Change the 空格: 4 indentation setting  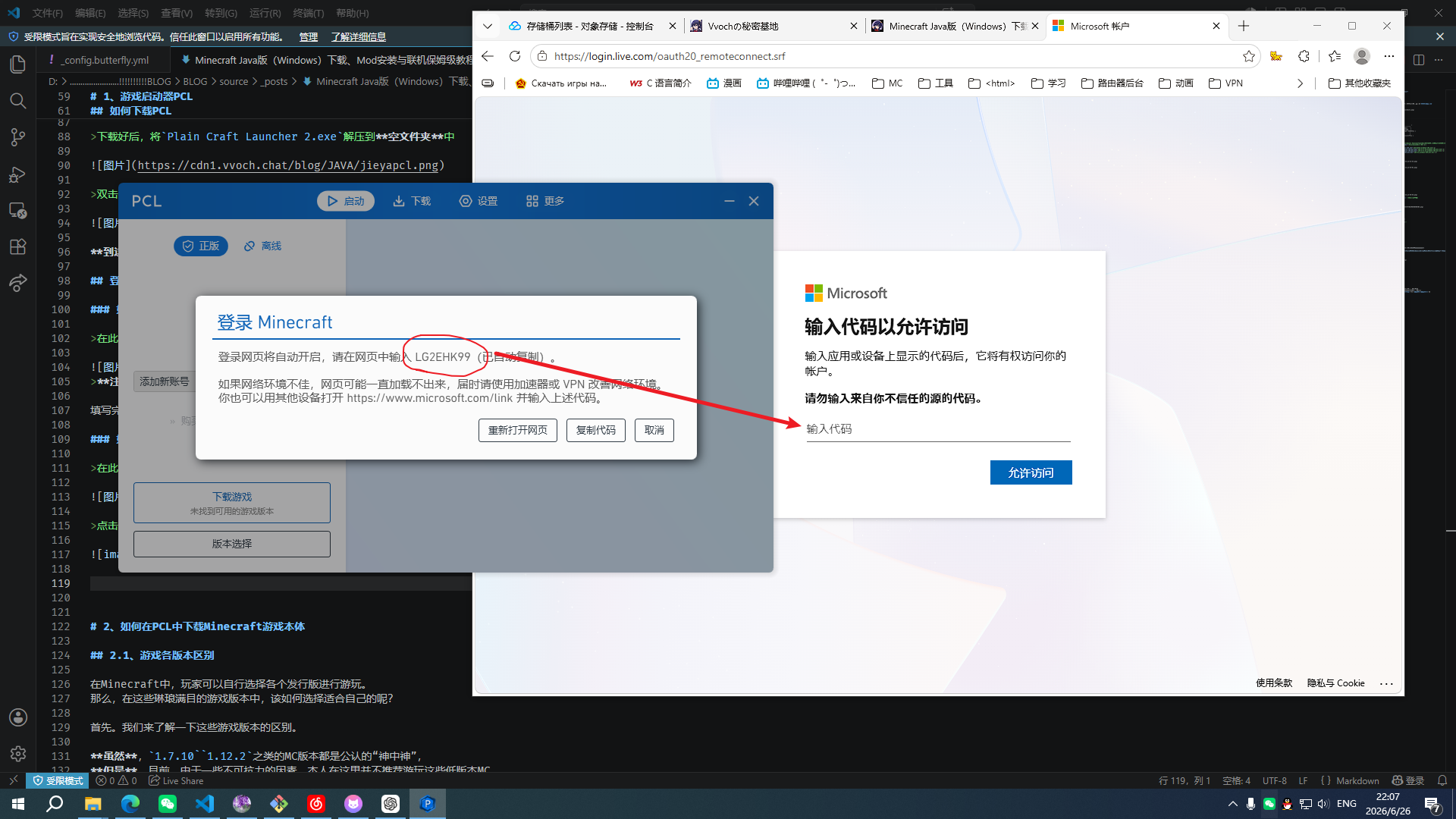[x=1236, y=780]
